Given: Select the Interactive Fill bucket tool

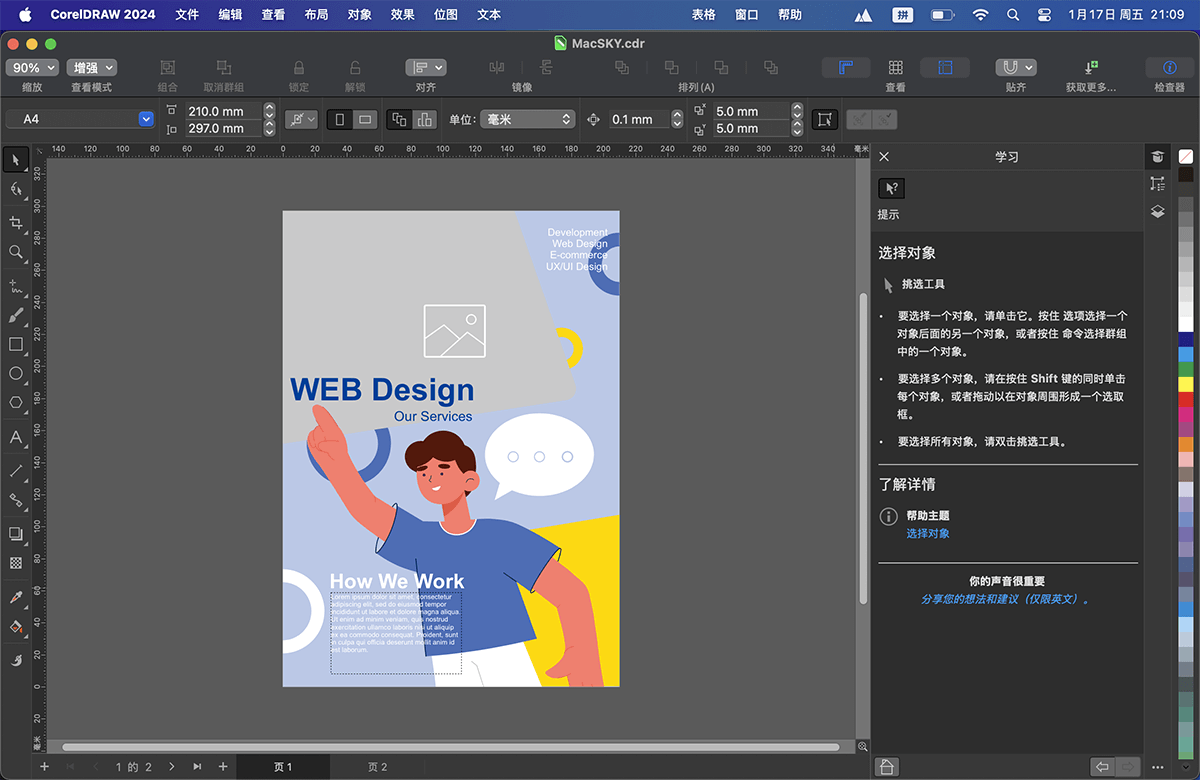Looking at the screenshot, I should click(x=16, y=627).
